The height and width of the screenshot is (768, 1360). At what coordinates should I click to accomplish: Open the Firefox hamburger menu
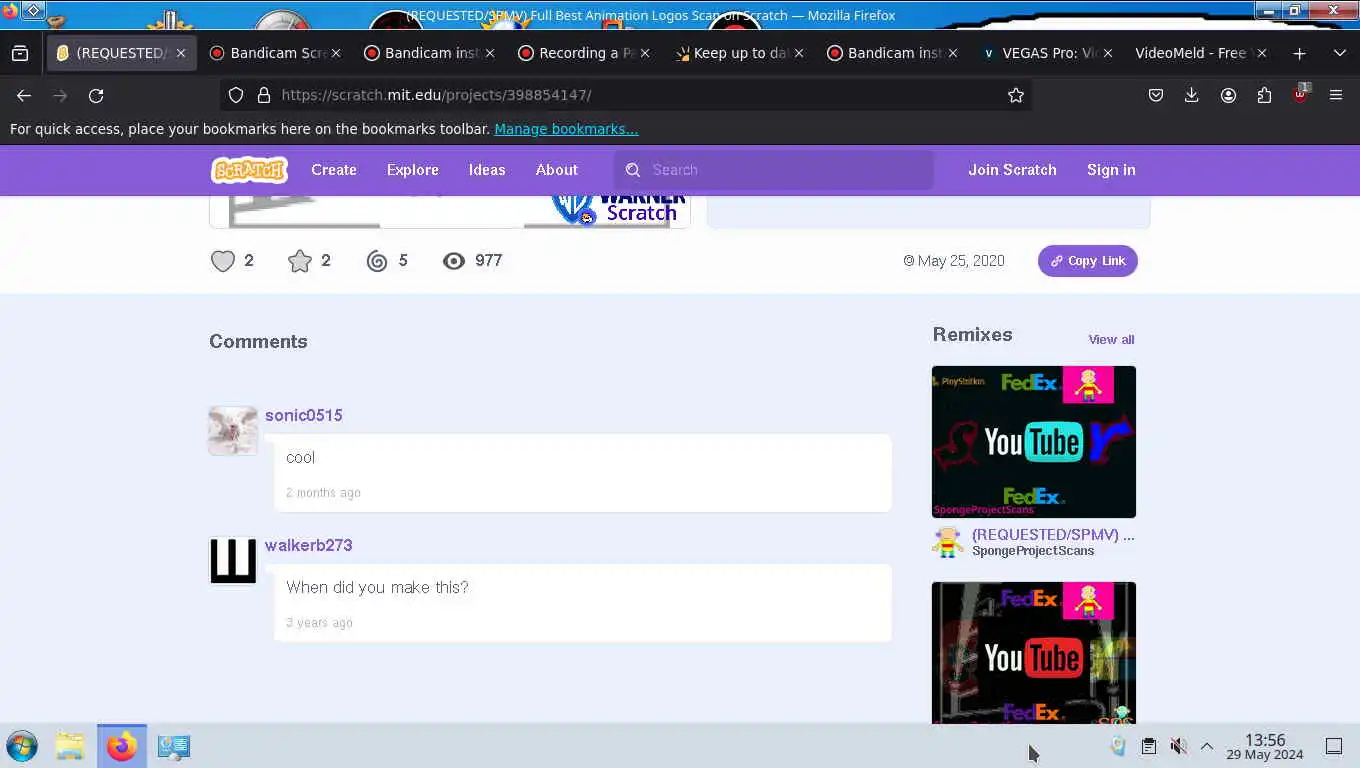pos(1336,95)
